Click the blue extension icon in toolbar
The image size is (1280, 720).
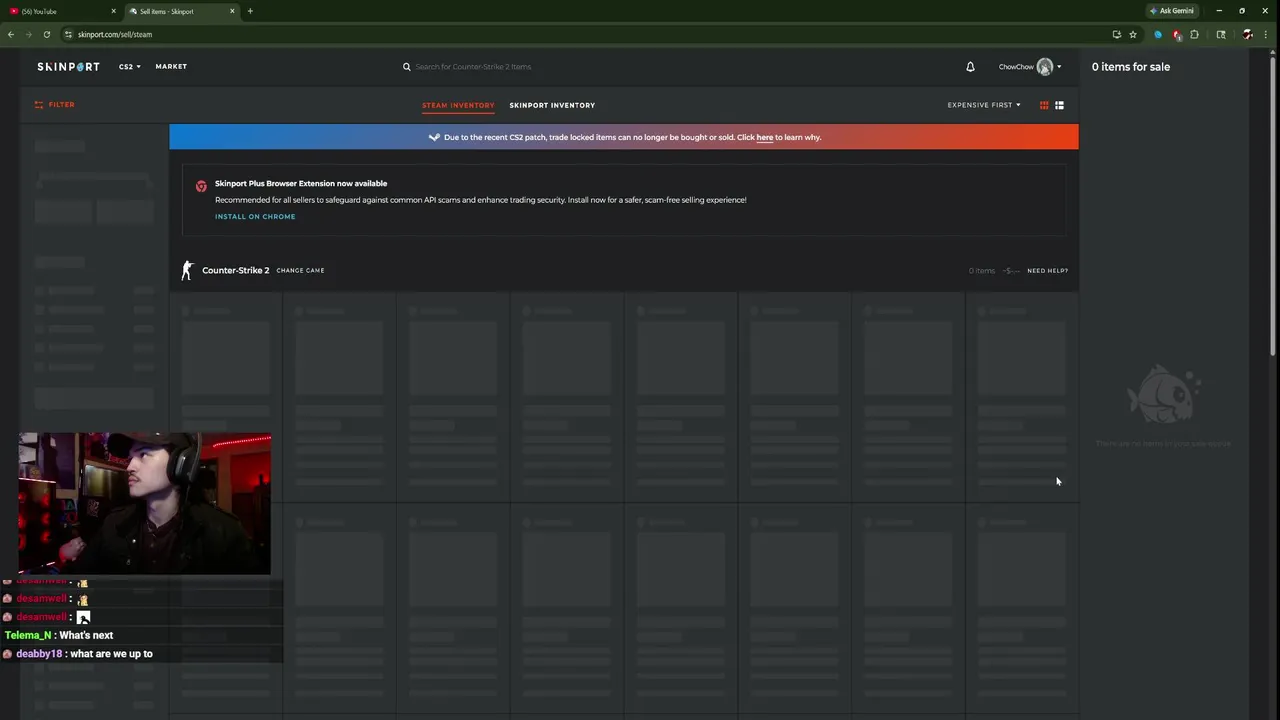(1158, 34)
